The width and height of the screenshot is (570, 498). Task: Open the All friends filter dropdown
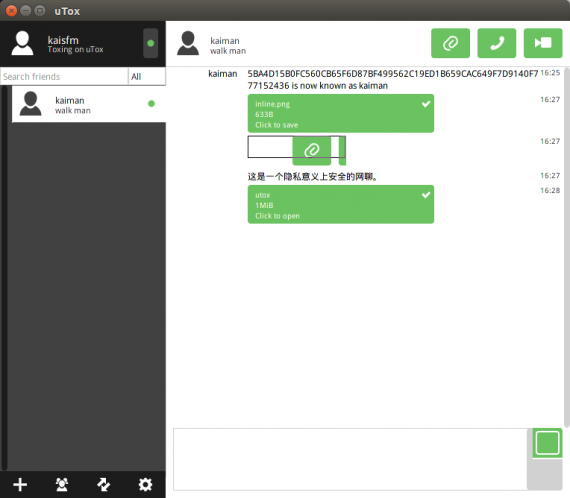(147, 77)
